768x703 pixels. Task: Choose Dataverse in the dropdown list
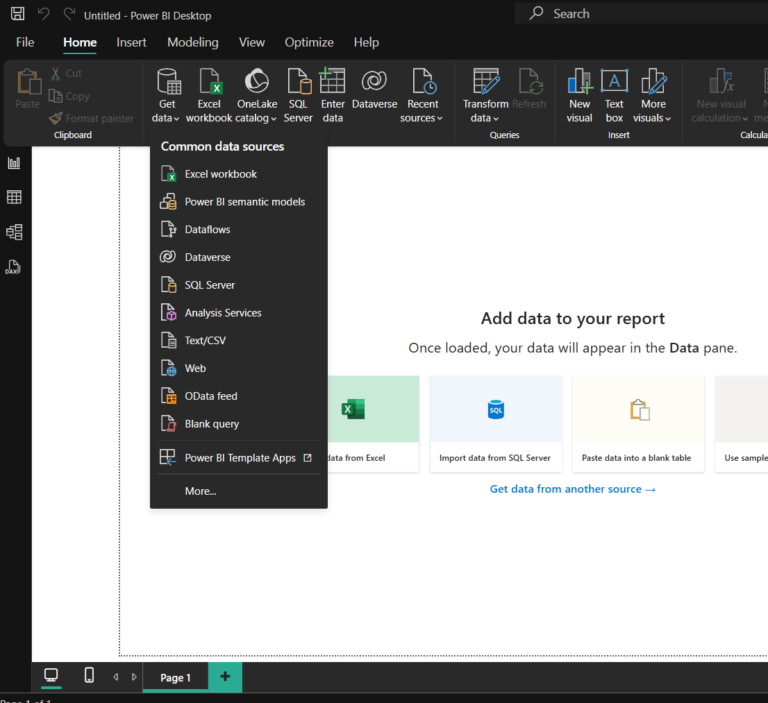[x=239, y=257]
